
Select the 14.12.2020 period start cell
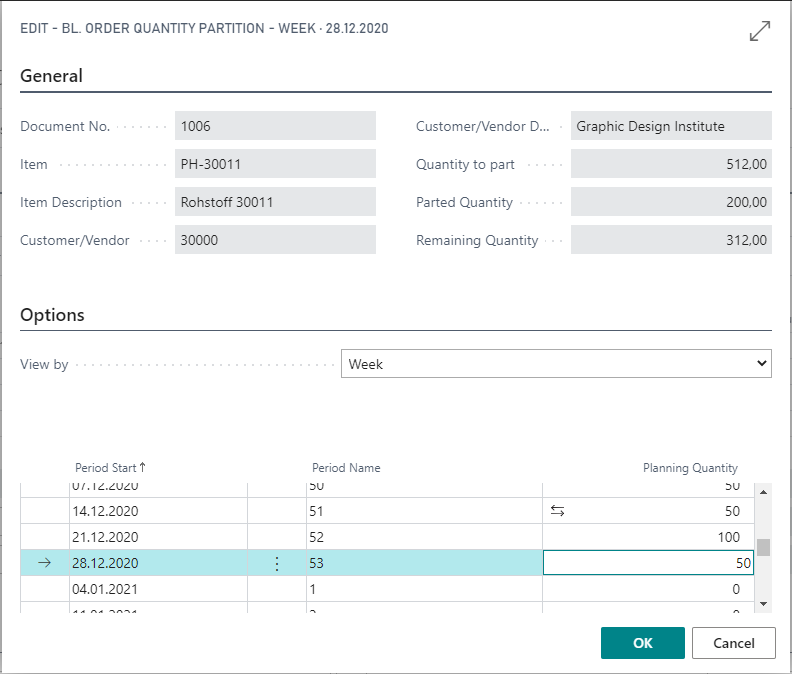pos(158,511)
